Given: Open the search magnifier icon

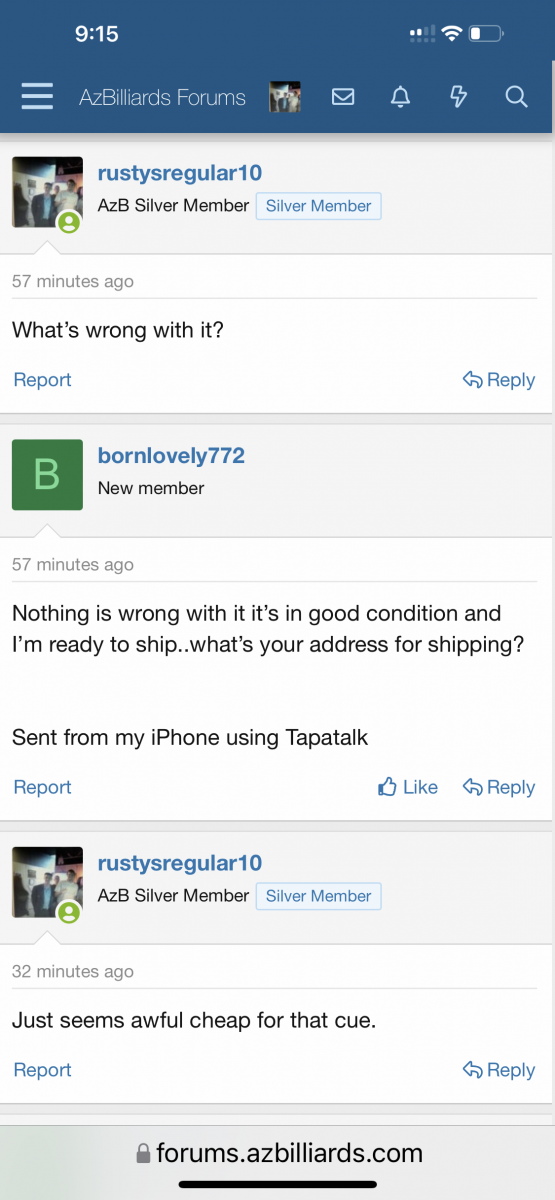Looking at the screenshot, I should tap(516, 97).
